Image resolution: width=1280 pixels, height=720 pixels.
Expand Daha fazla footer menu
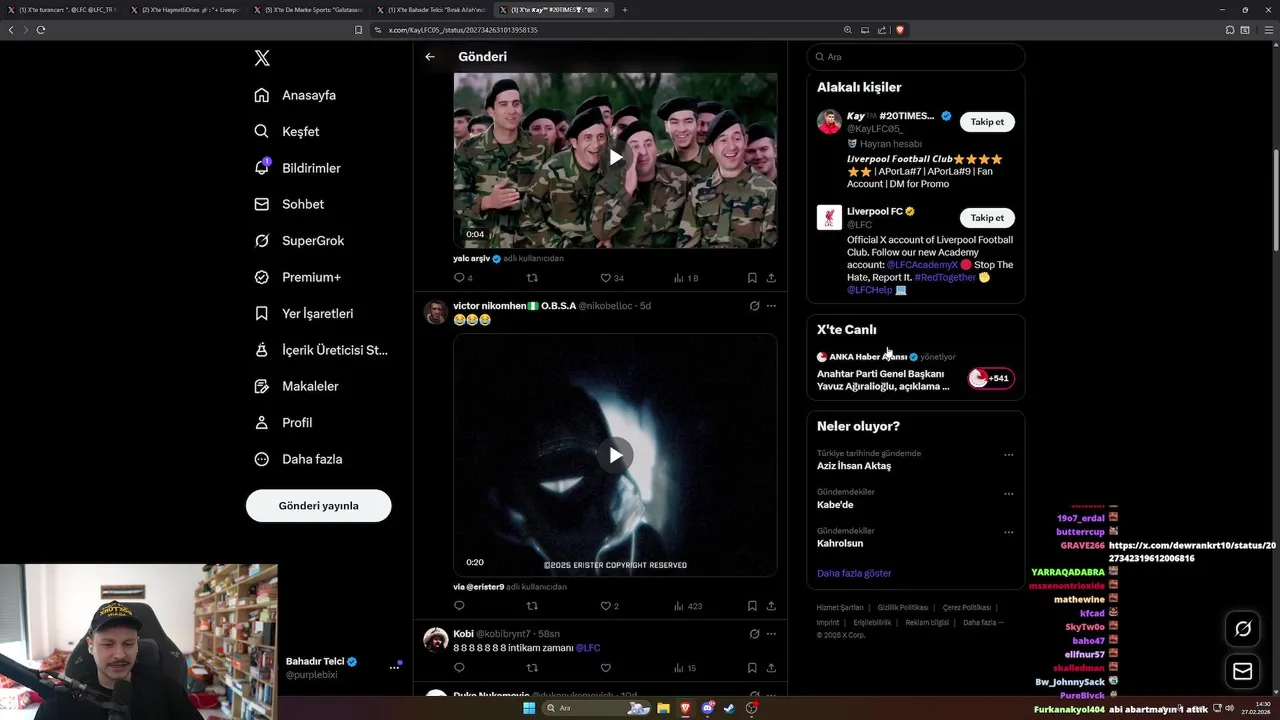(983, 622)
